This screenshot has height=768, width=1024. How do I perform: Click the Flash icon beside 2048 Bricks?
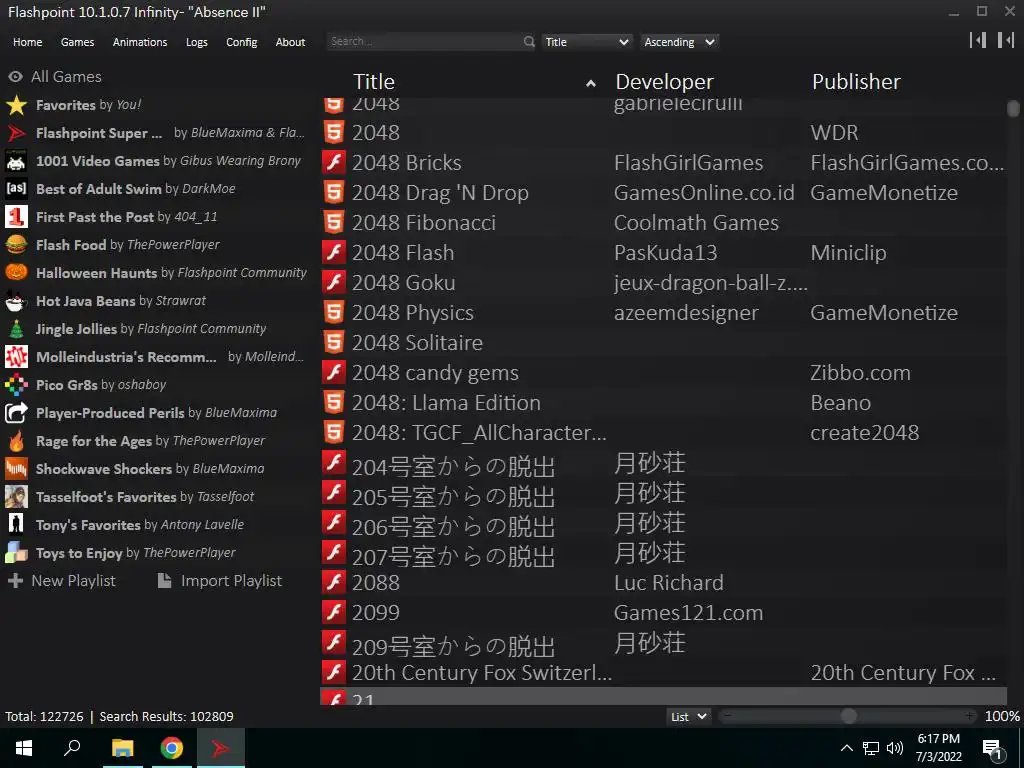[334, 162]
